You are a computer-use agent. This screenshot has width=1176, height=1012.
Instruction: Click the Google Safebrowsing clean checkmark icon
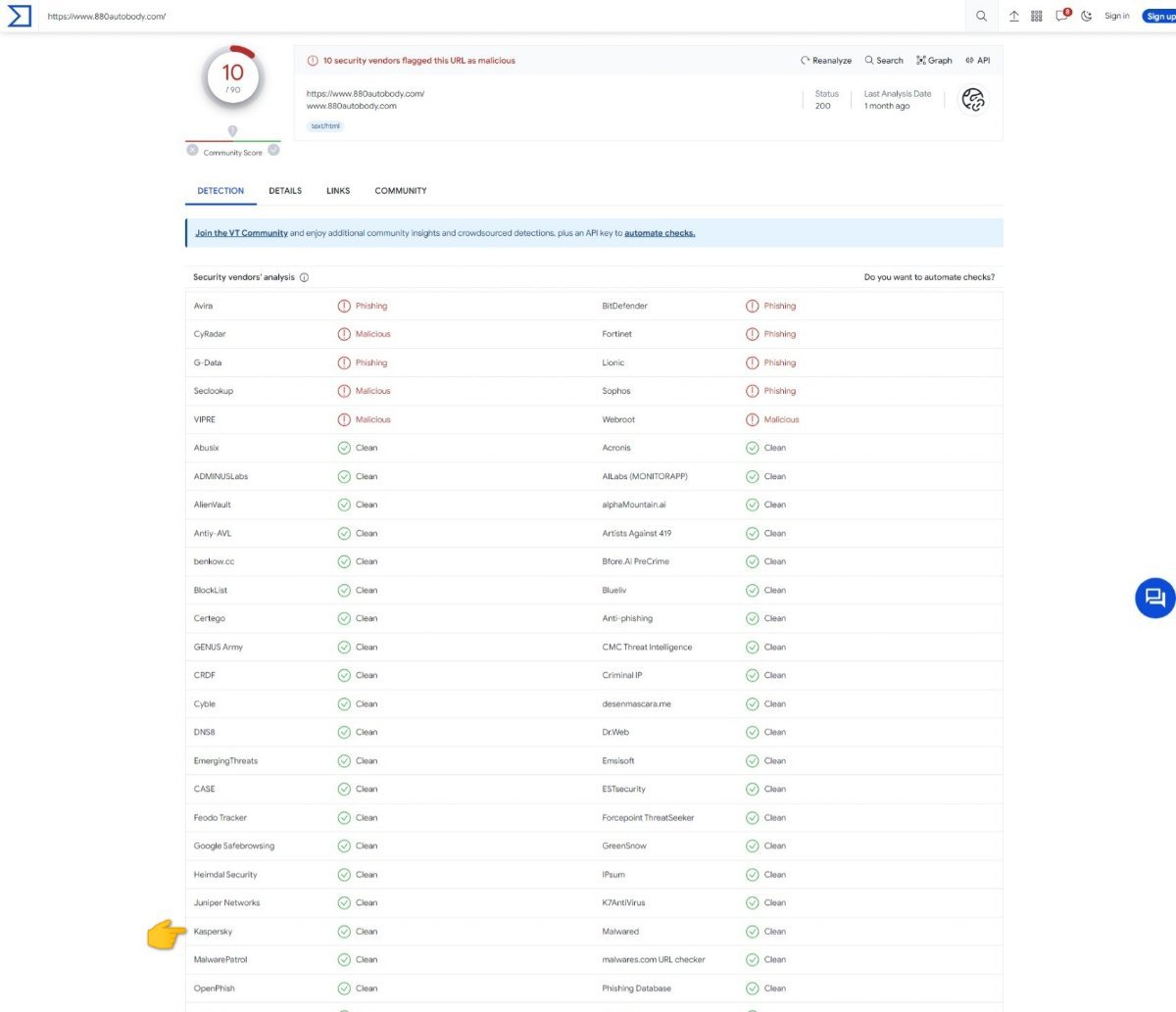click(344, 846)
